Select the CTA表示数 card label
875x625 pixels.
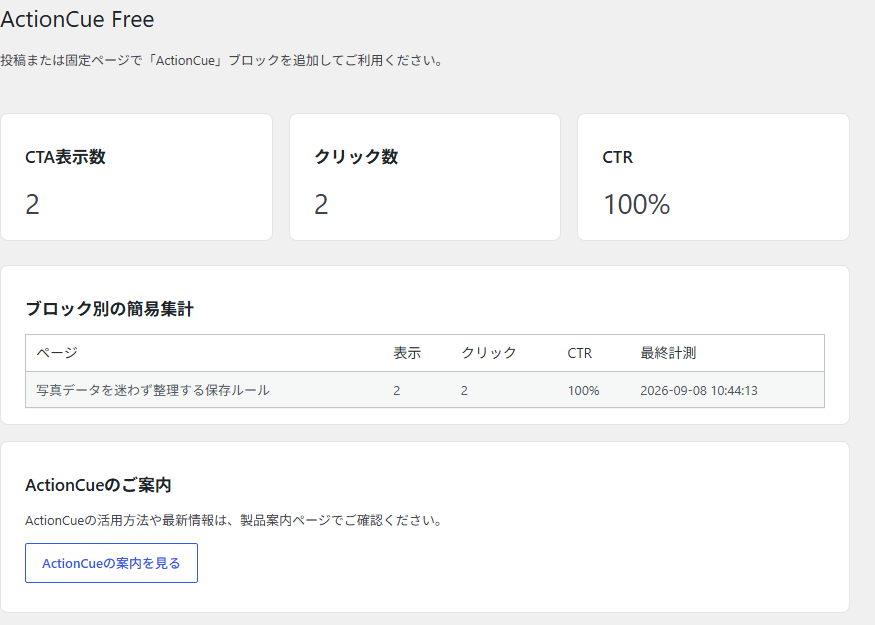tap(65, 157)
